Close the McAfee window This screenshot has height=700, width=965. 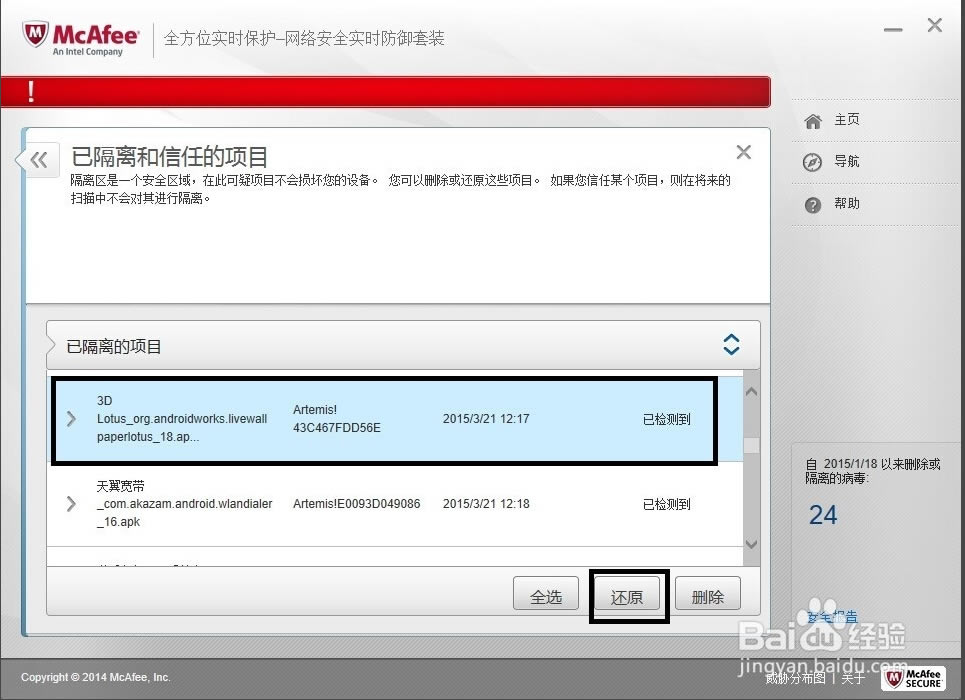pyautogui.click(x=935, y=25)
